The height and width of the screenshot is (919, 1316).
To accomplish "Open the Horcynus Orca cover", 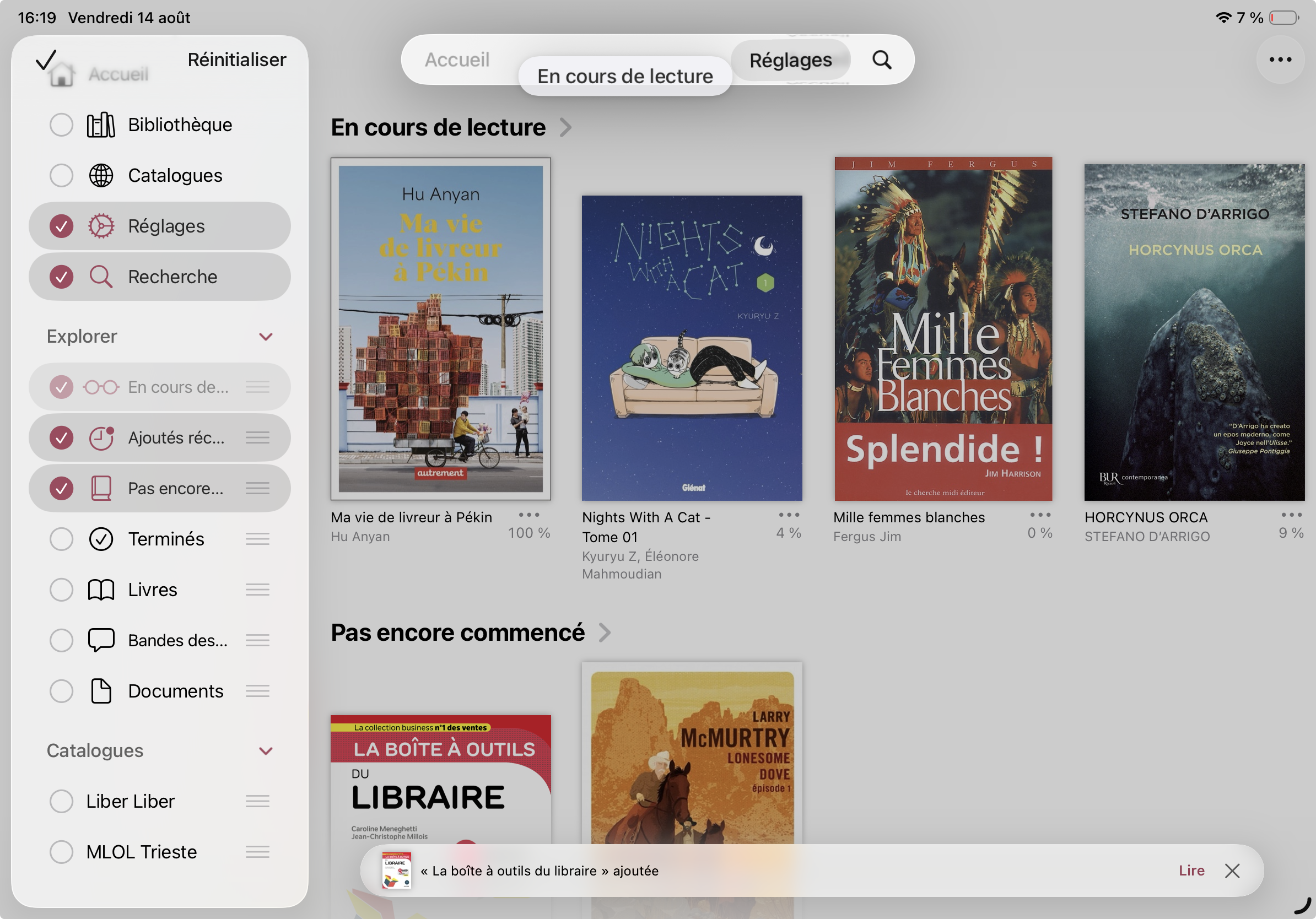I will (x=1195, y=332).
